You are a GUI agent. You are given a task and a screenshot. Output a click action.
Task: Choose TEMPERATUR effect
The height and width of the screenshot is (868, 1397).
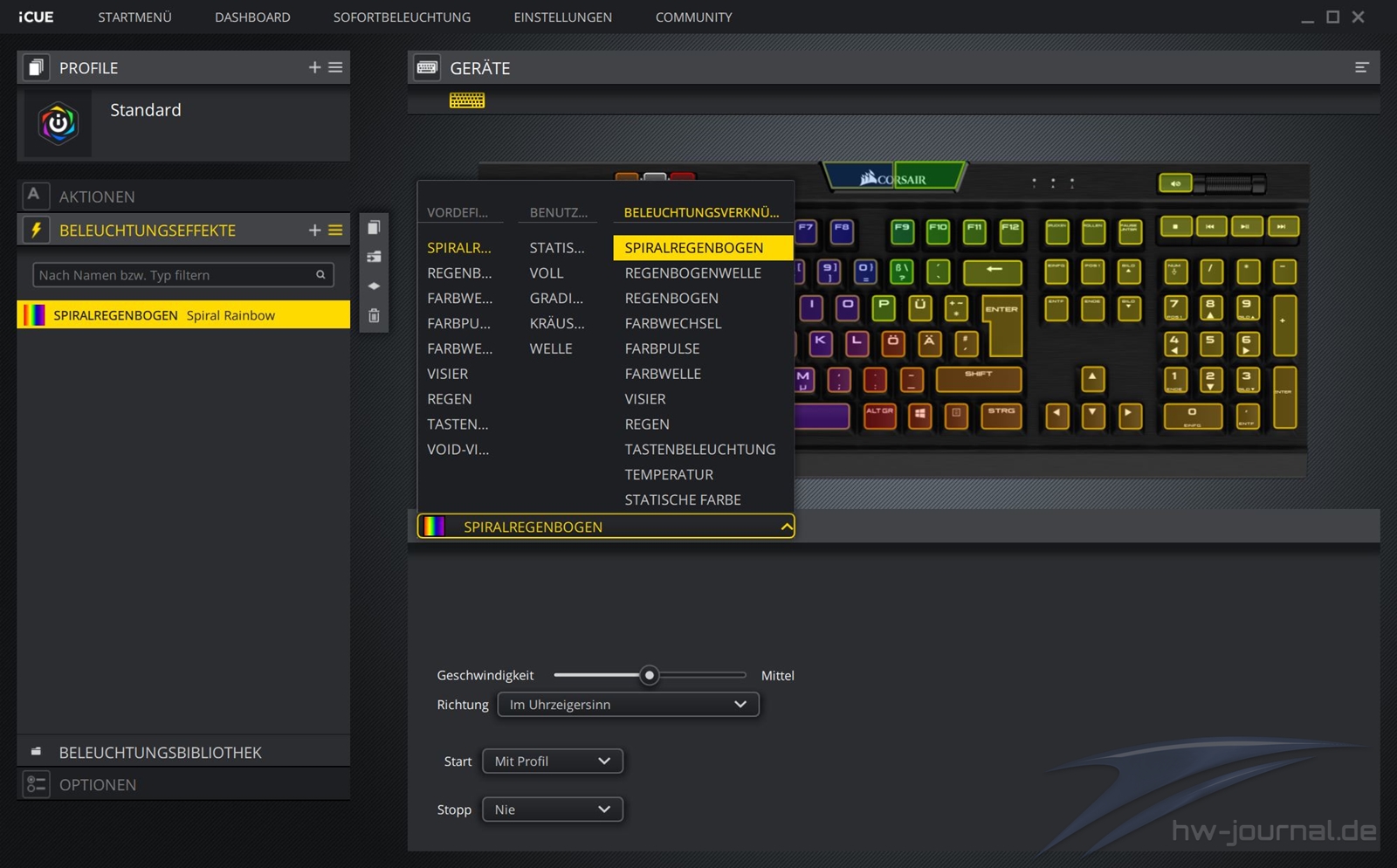pos(669,474)
